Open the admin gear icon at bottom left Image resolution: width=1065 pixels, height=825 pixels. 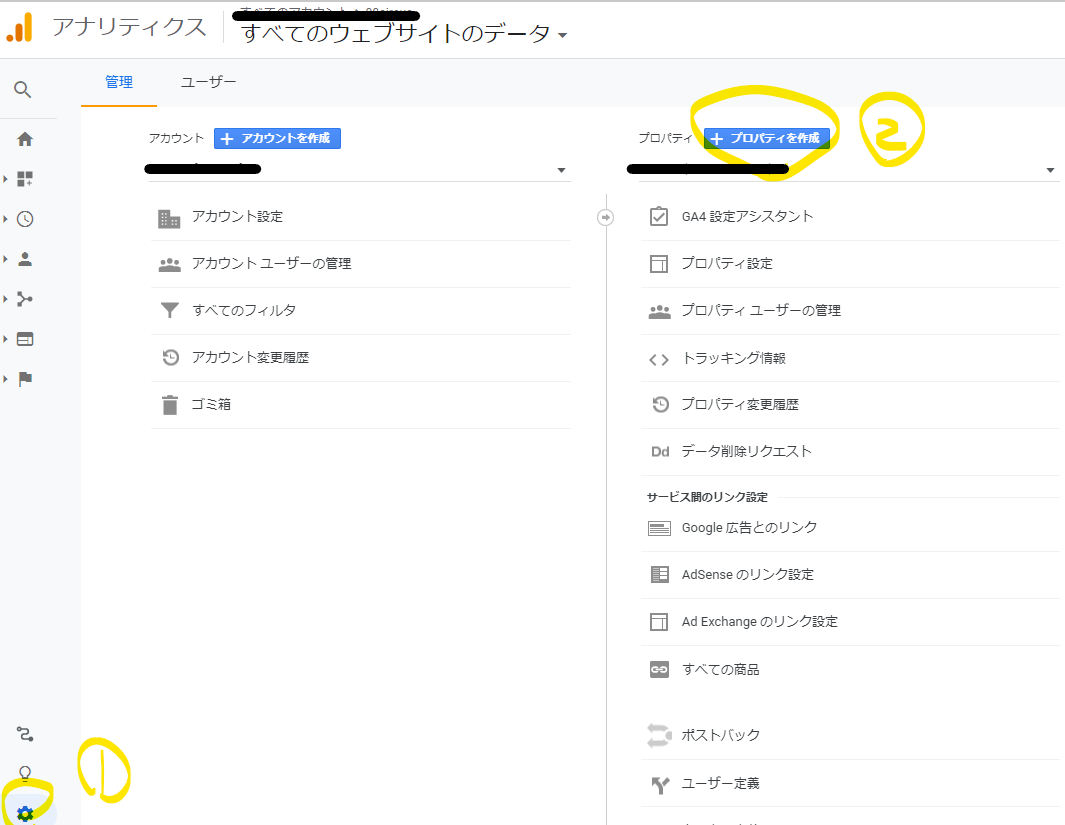25,813
